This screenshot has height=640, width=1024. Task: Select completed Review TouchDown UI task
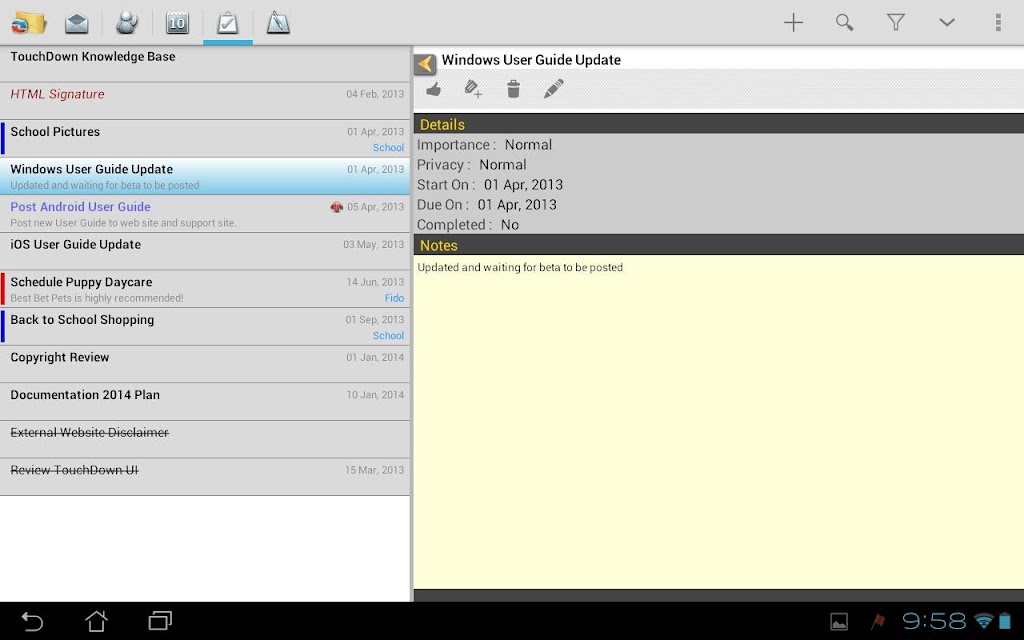(x=205, y=477)
